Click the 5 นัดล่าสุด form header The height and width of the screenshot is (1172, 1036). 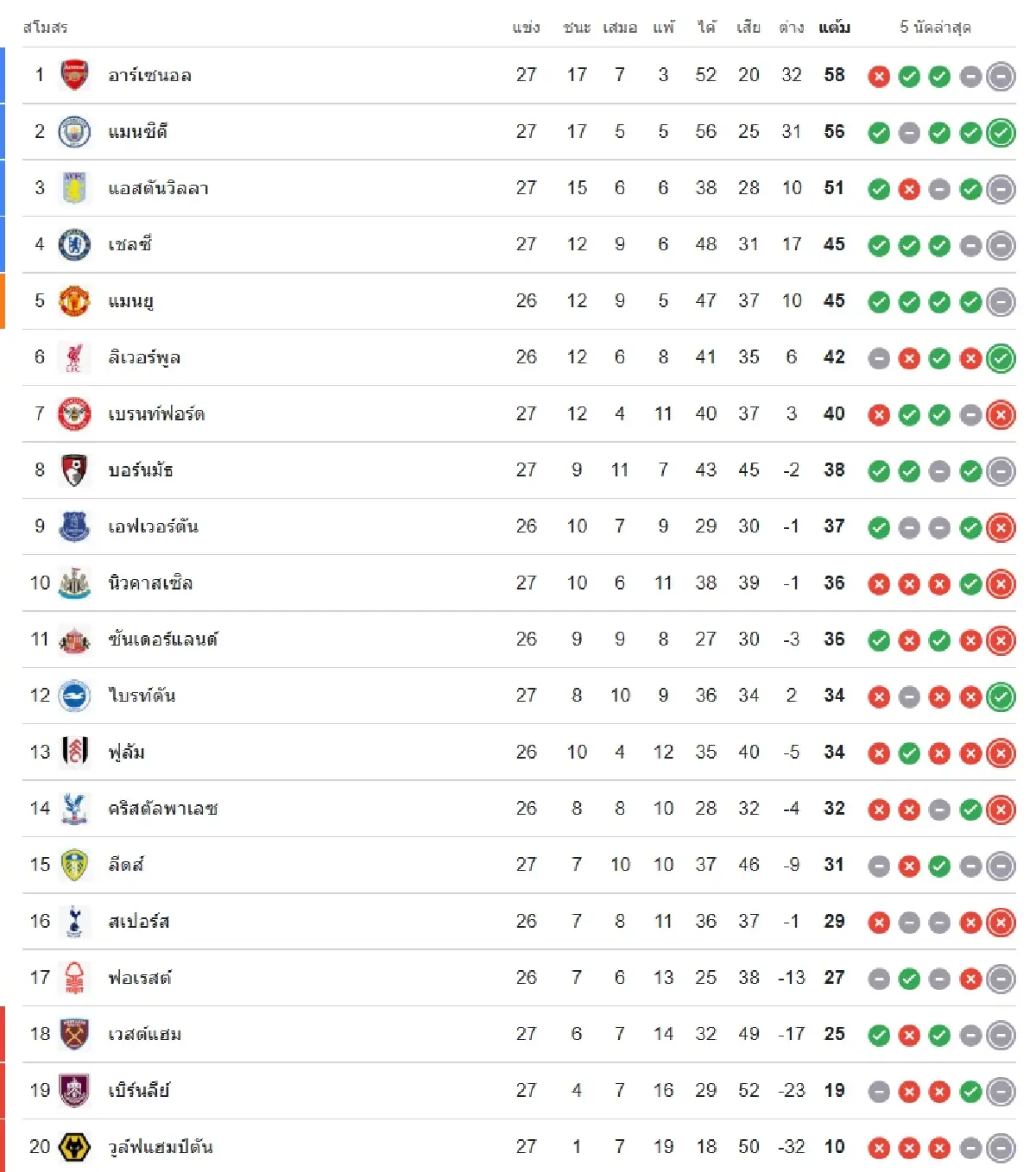click(935, 28)
